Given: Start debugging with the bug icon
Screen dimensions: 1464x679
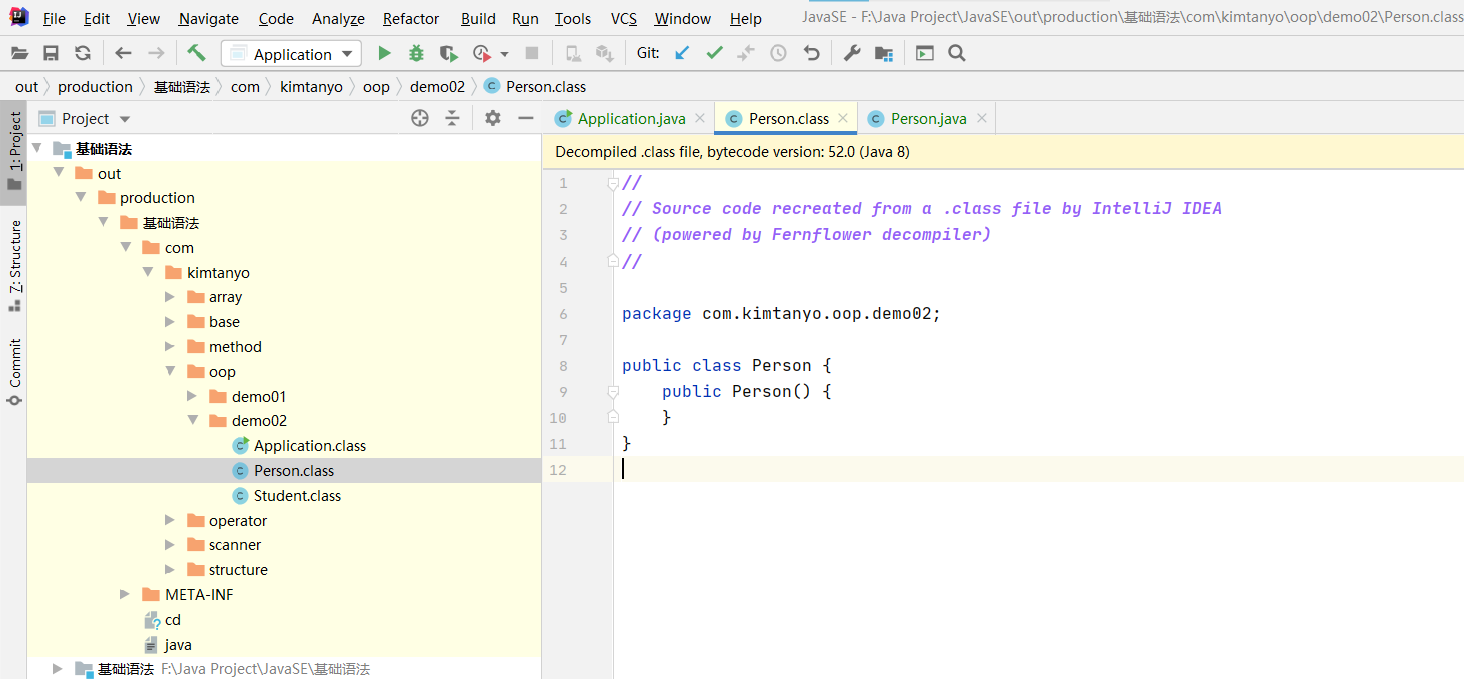Looking at the screenshot, I should (416, 53).
